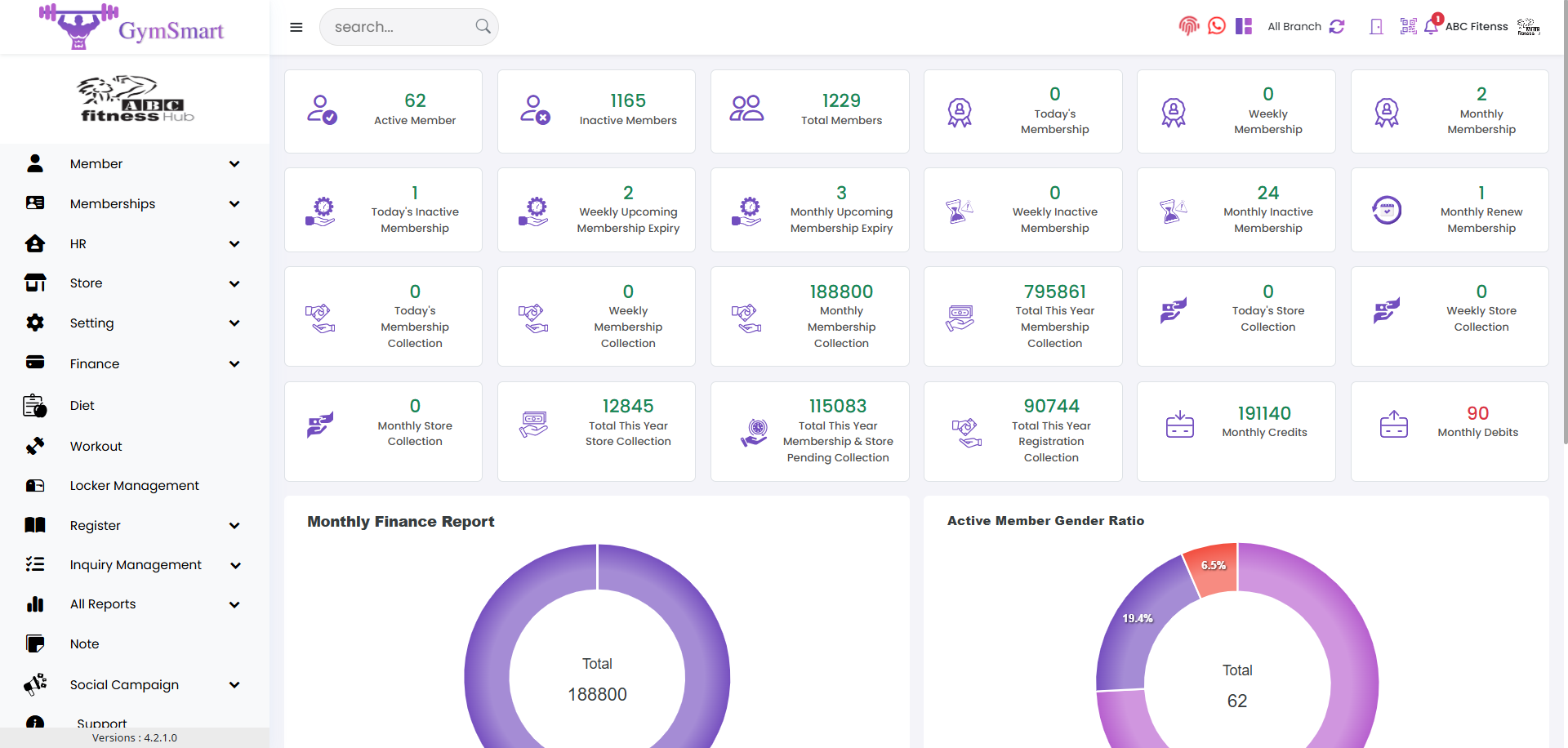This screenshot has width=1568, height=748.
Task: Expand the Setting menu chevron
Action: (234, 323)
